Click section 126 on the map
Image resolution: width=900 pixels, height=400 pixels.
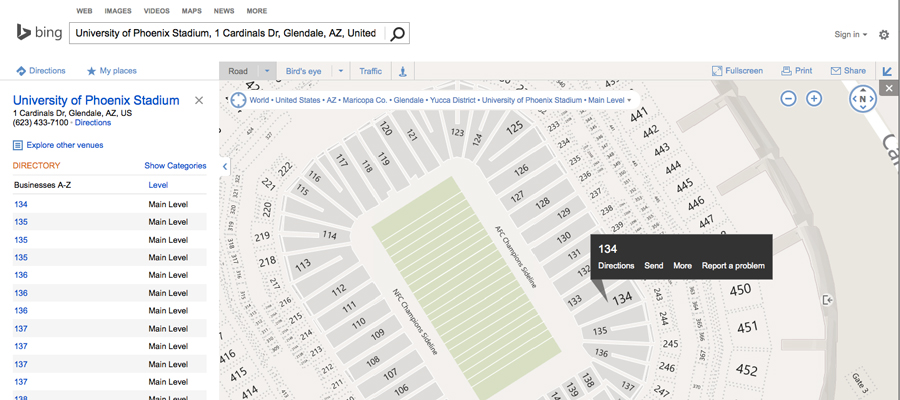click(521, 170)
